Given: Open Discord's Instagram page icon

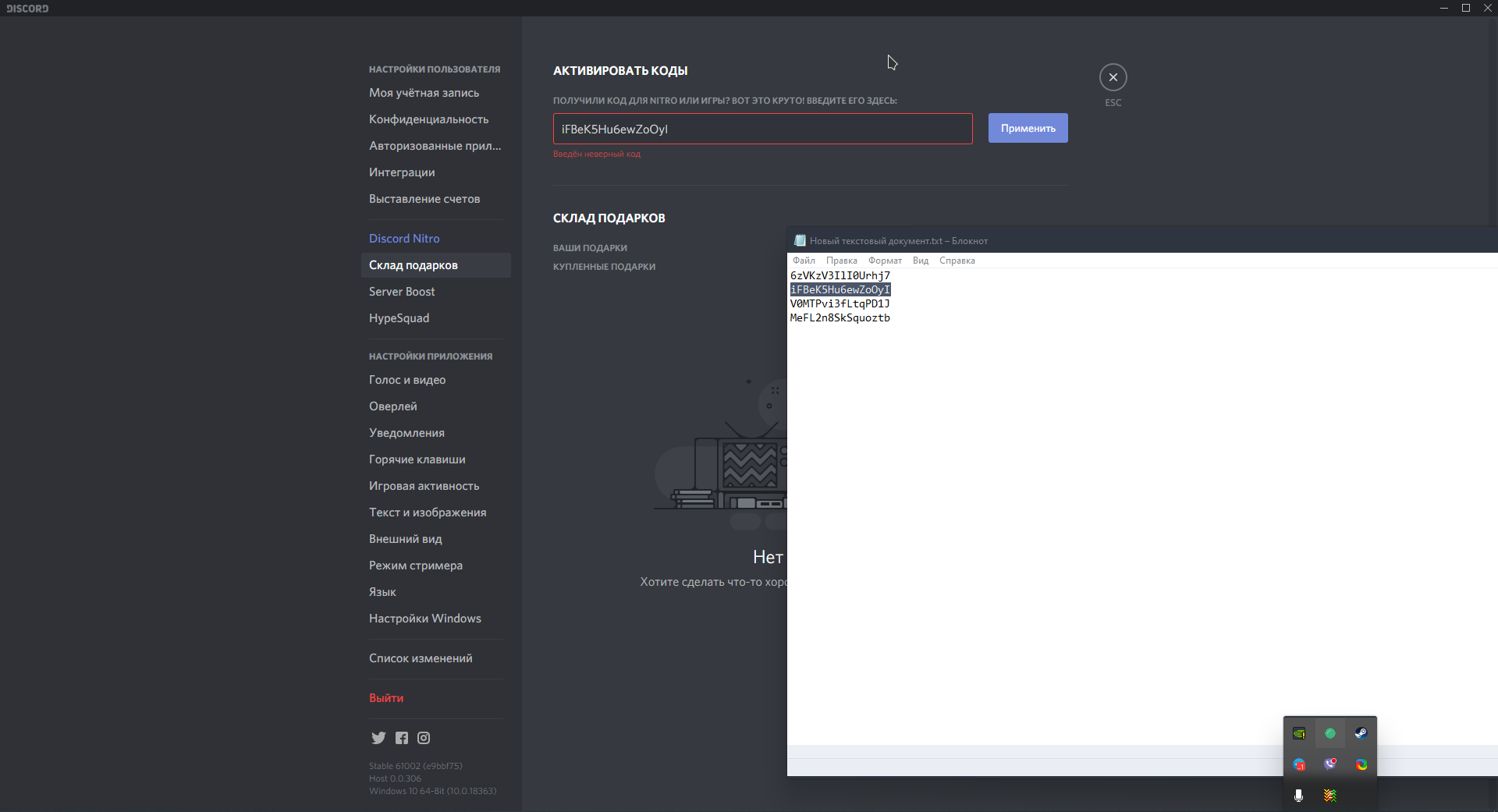Looking at the screenshot, I should (424, 738).
